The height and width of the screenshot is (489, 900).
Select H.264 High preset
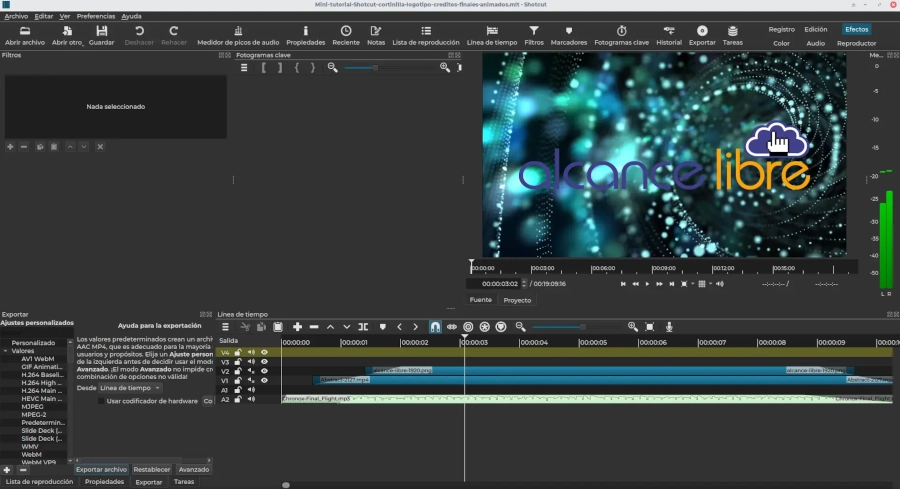pyautogui.click(x=41, y=382)
